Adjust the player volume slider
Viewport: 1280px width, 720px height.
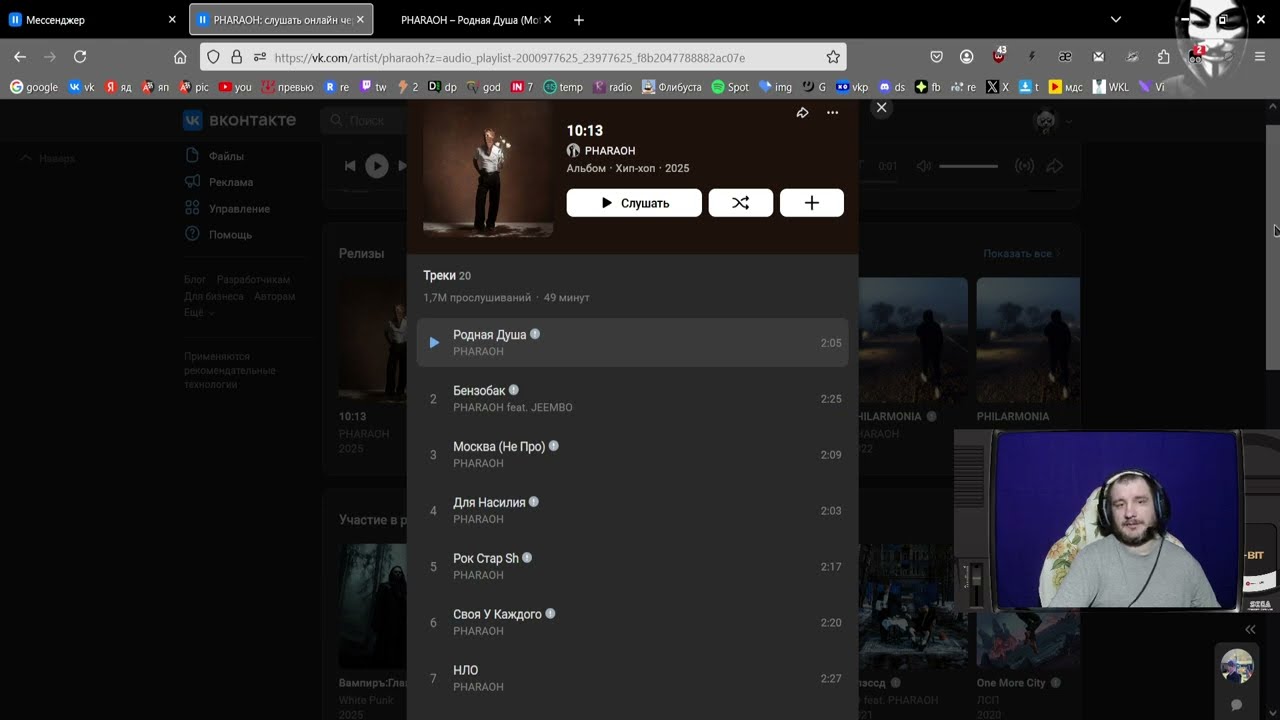click(x=968, y=166)
